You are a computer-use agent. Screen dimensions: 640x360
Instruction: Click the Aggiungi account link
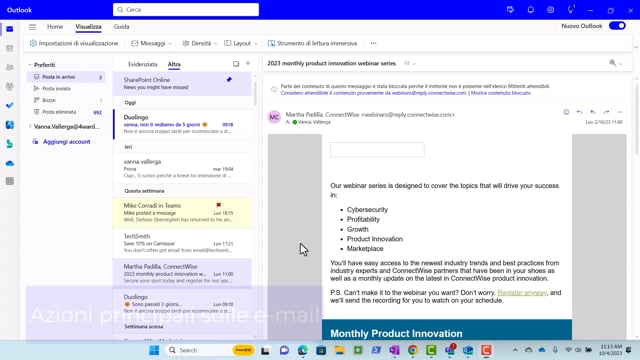coord(67,142)
